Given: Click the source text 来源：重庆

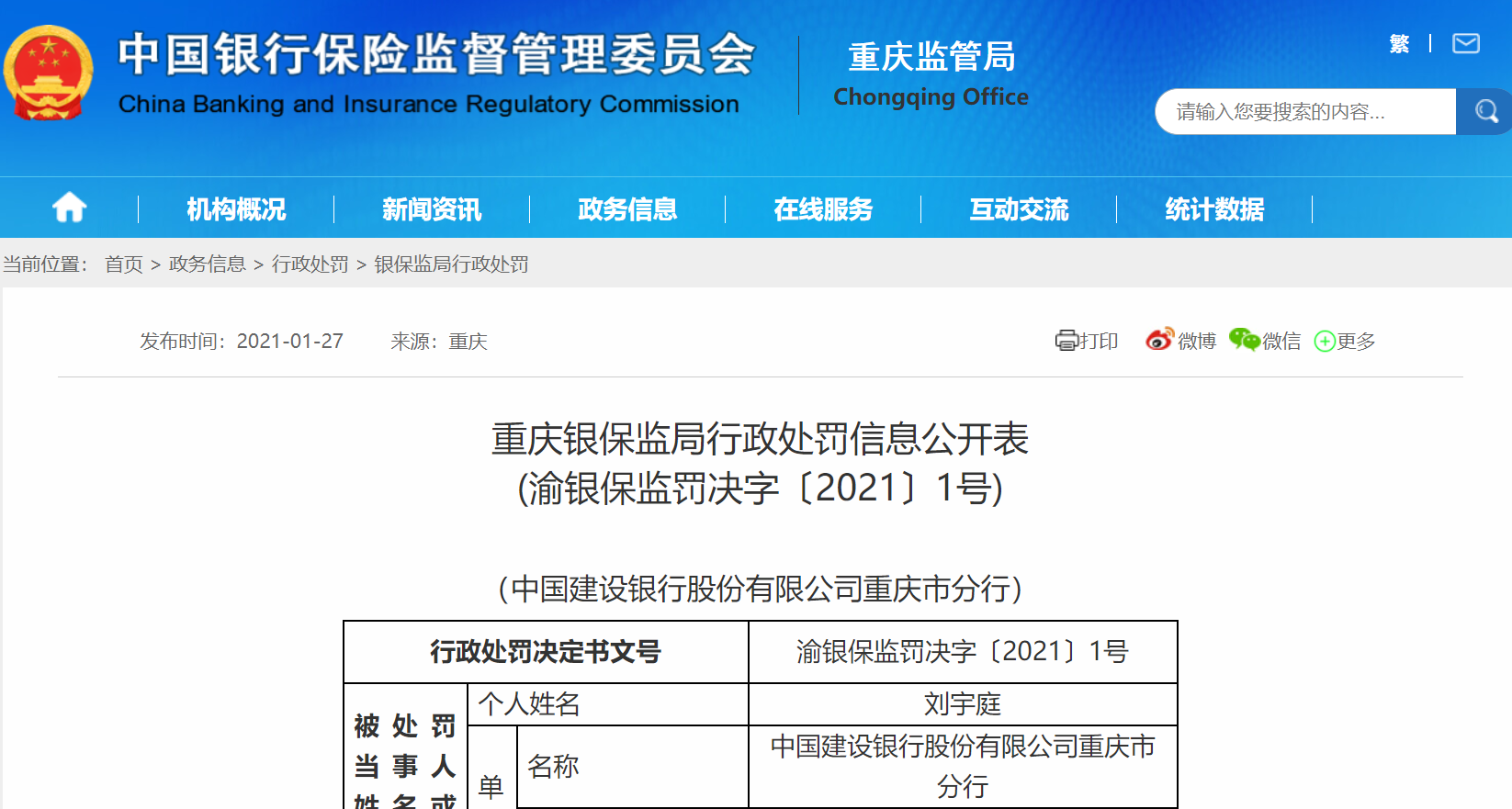Looking at the screenshot, I should click(439, 342).
